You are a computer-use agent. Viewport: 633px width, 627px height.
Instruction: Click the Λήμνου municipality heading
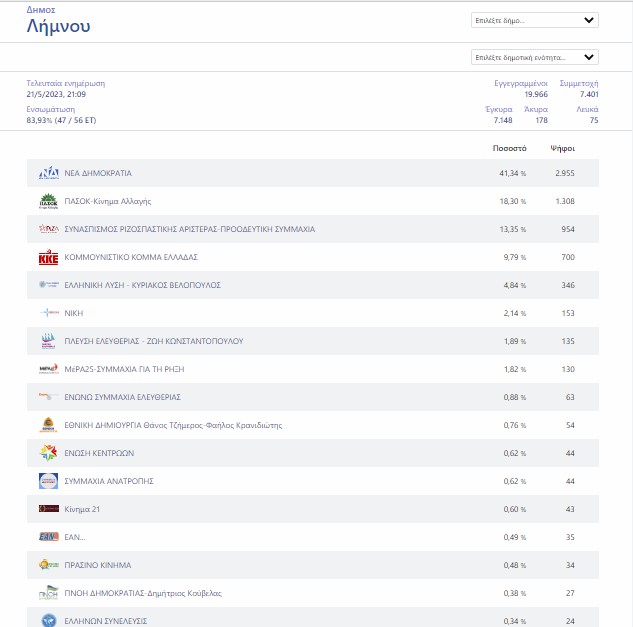coord(58,26)
